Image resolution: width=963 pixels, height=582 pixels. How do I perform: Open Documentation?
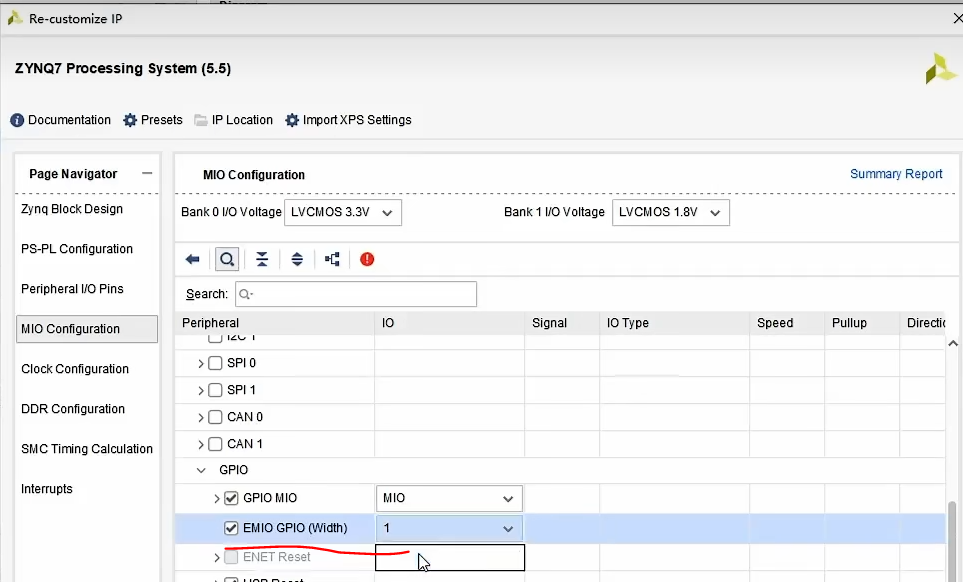(x=60, y=120)
